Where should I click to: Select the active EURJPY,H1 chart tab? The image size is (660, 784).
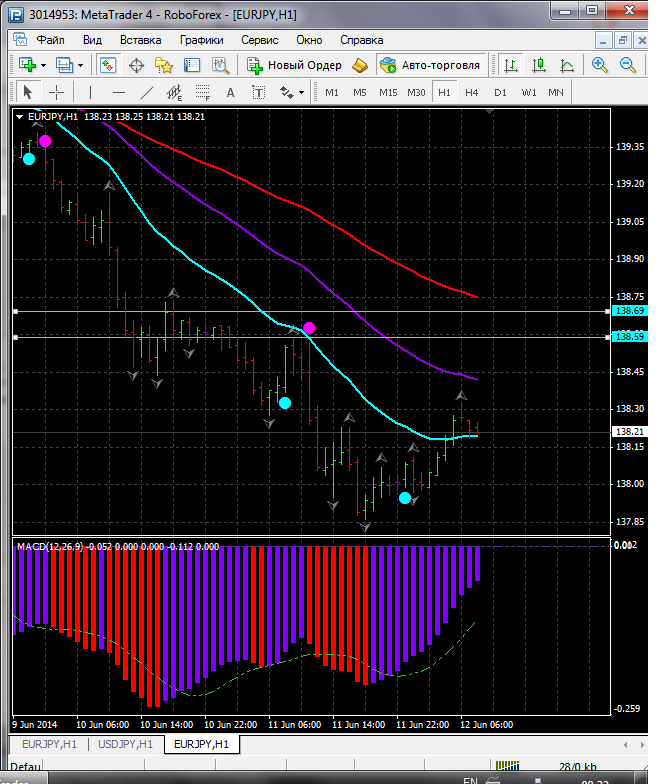[201, 744]
